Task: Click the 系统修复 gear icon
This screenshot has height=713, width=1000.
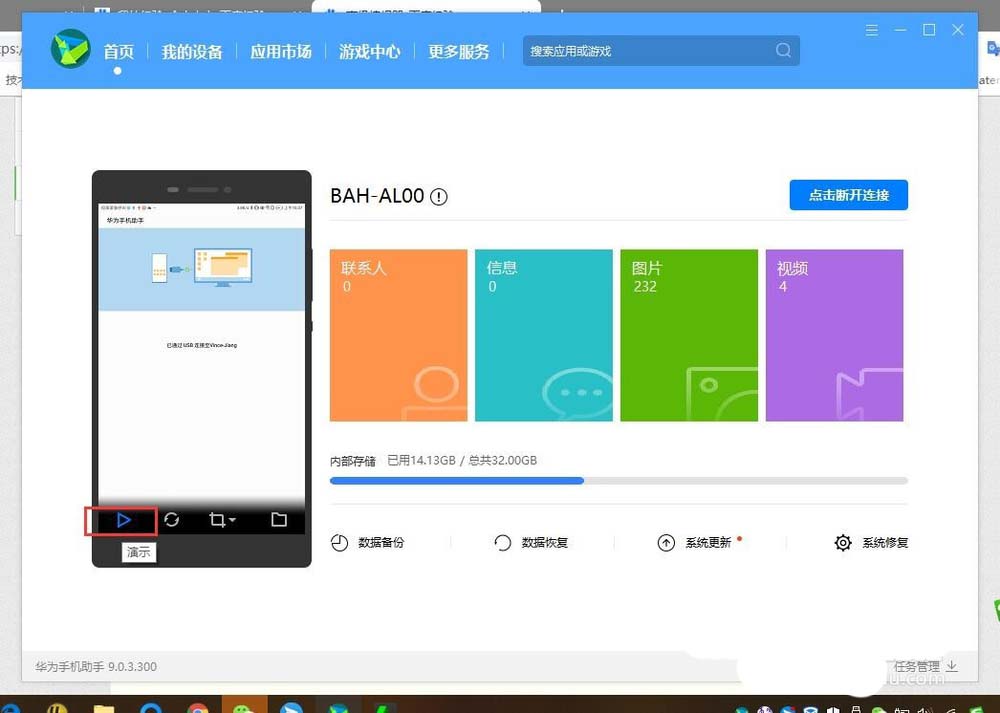Action: (x=843, y=543)
